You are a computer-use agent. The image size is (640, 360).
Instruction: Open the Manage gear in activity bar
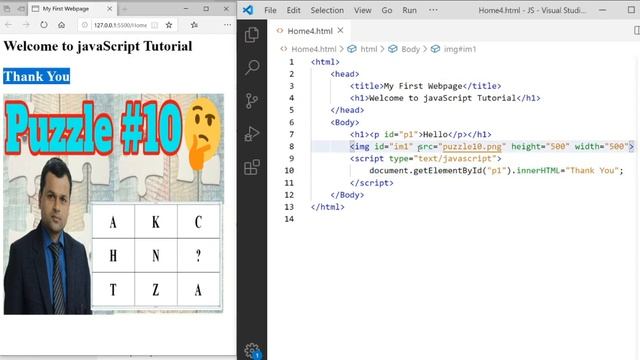tap(252, 351)
